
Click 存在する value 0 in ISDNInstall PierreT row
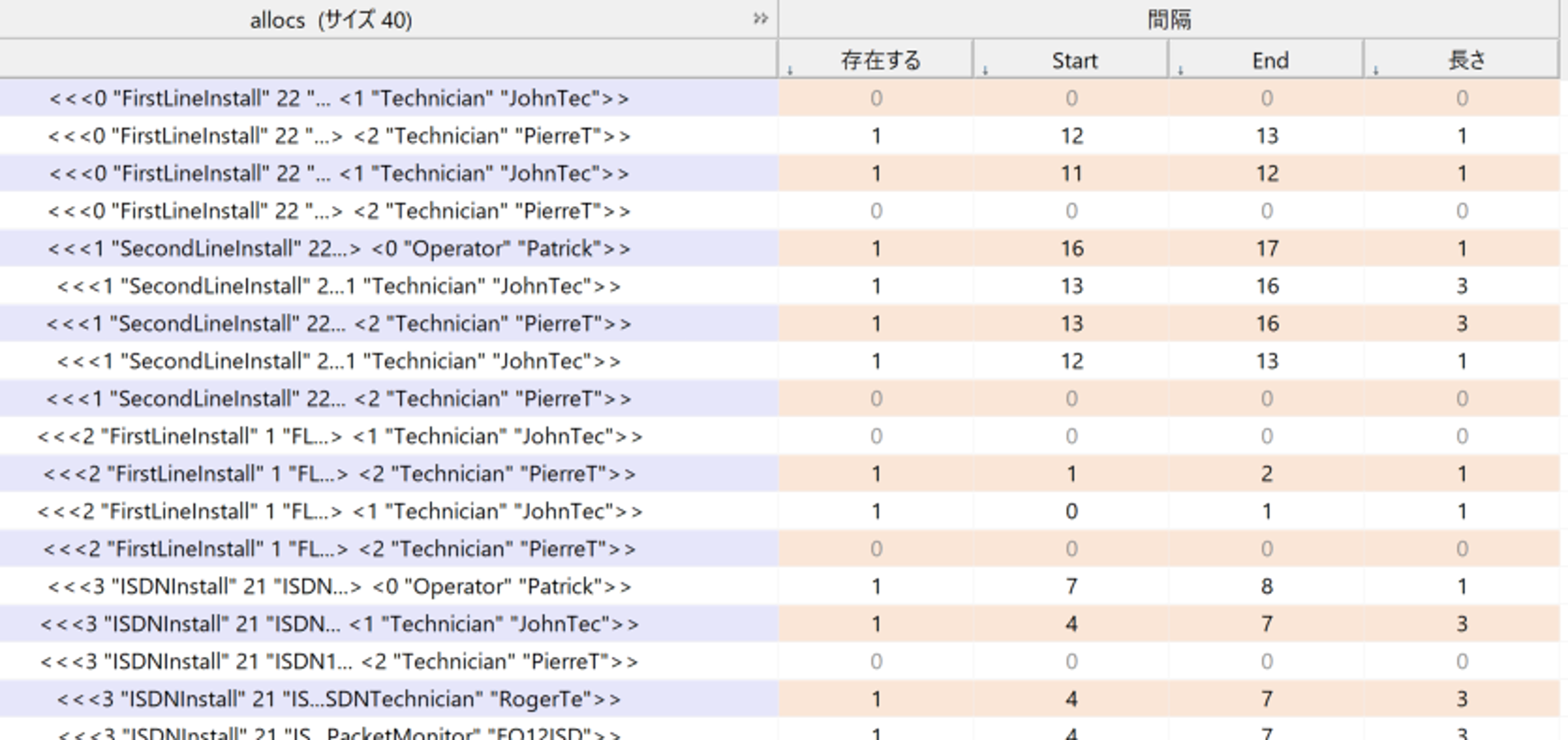coord(876,661)
